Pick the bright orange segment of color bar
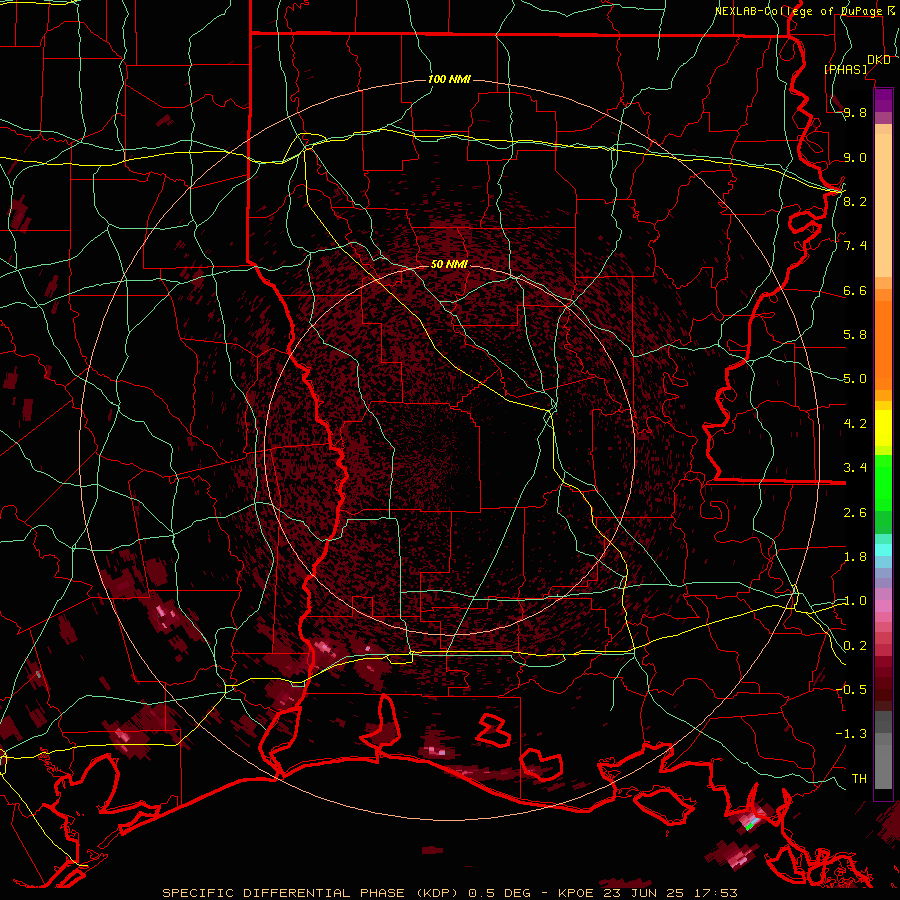Screen dimensions: 900x900 [x=883, y=346]
